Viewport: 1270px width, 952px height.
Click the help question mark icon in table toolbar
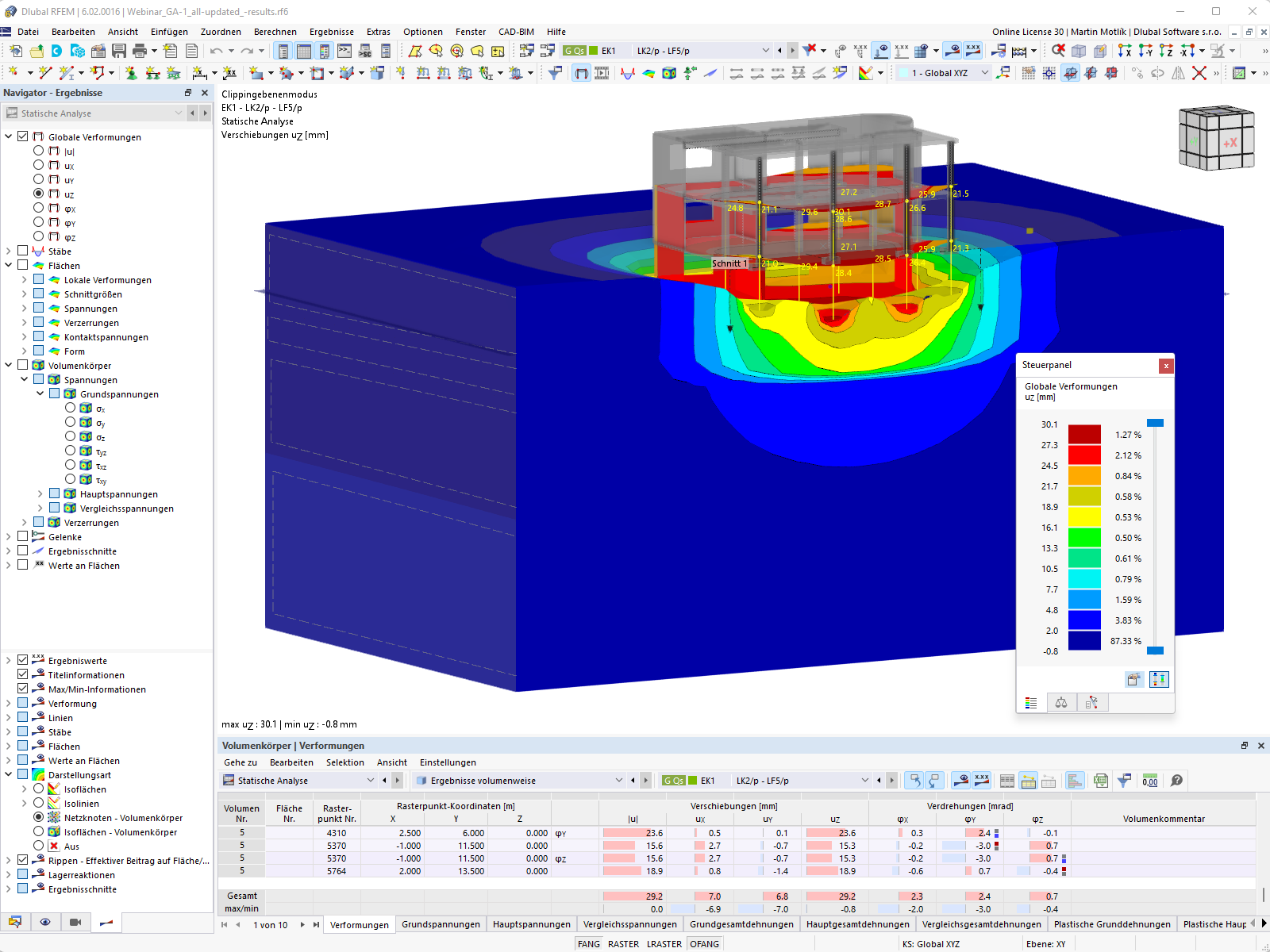(1176, 781)
